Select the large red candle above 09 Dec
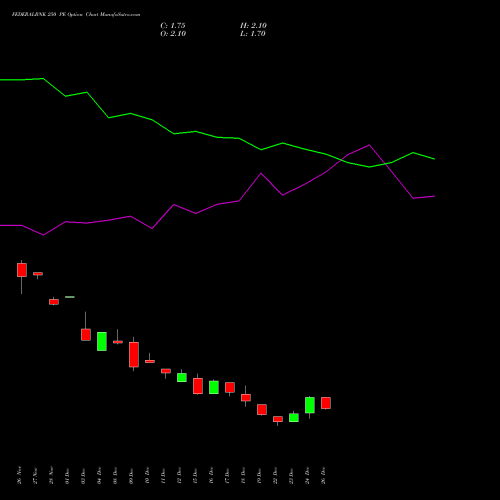The width and height of the screenshot is (500, 500). [x=134, y=355]
